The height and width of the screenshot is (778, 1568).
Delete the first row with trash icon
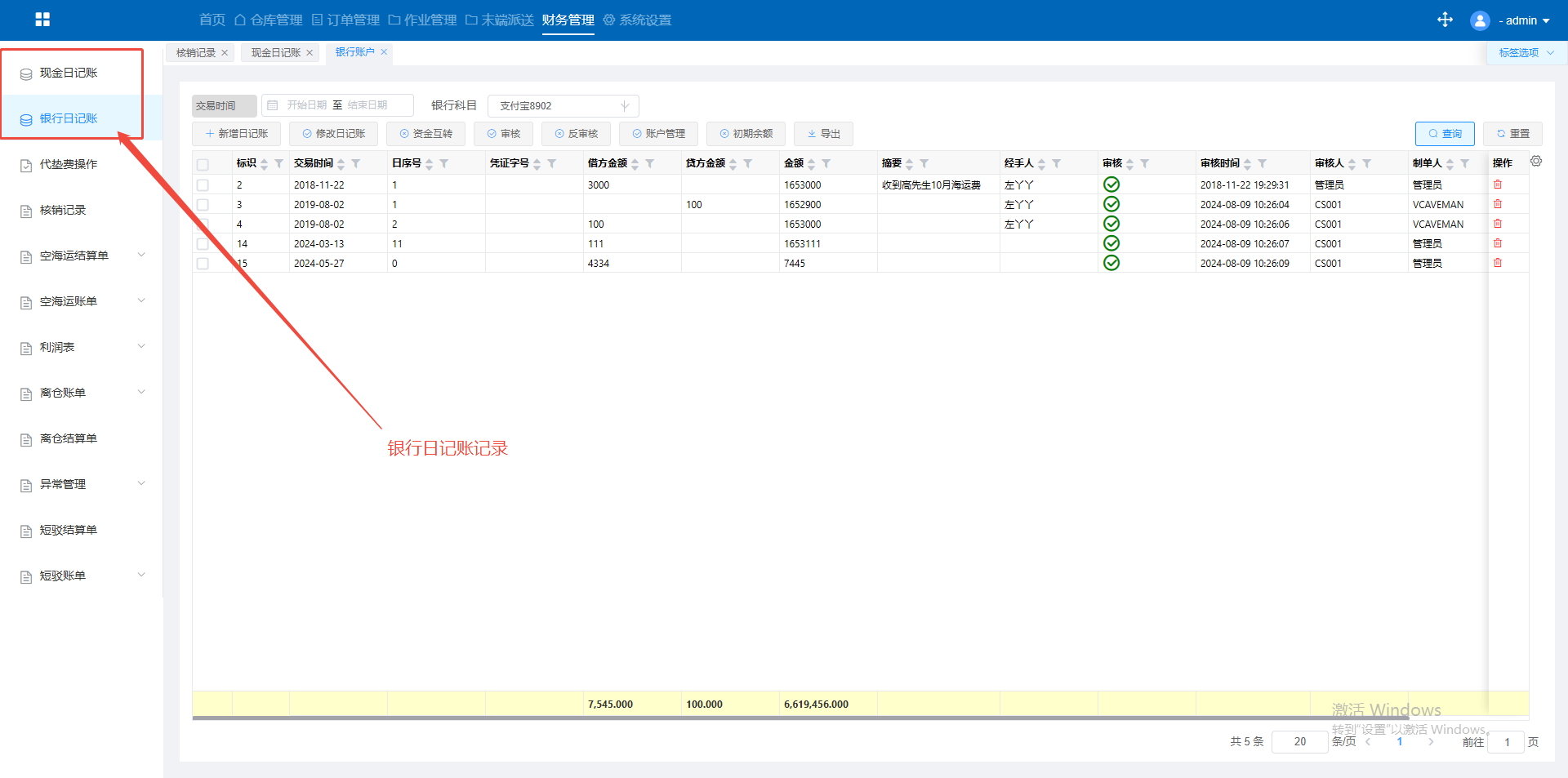pos(1498,184)
